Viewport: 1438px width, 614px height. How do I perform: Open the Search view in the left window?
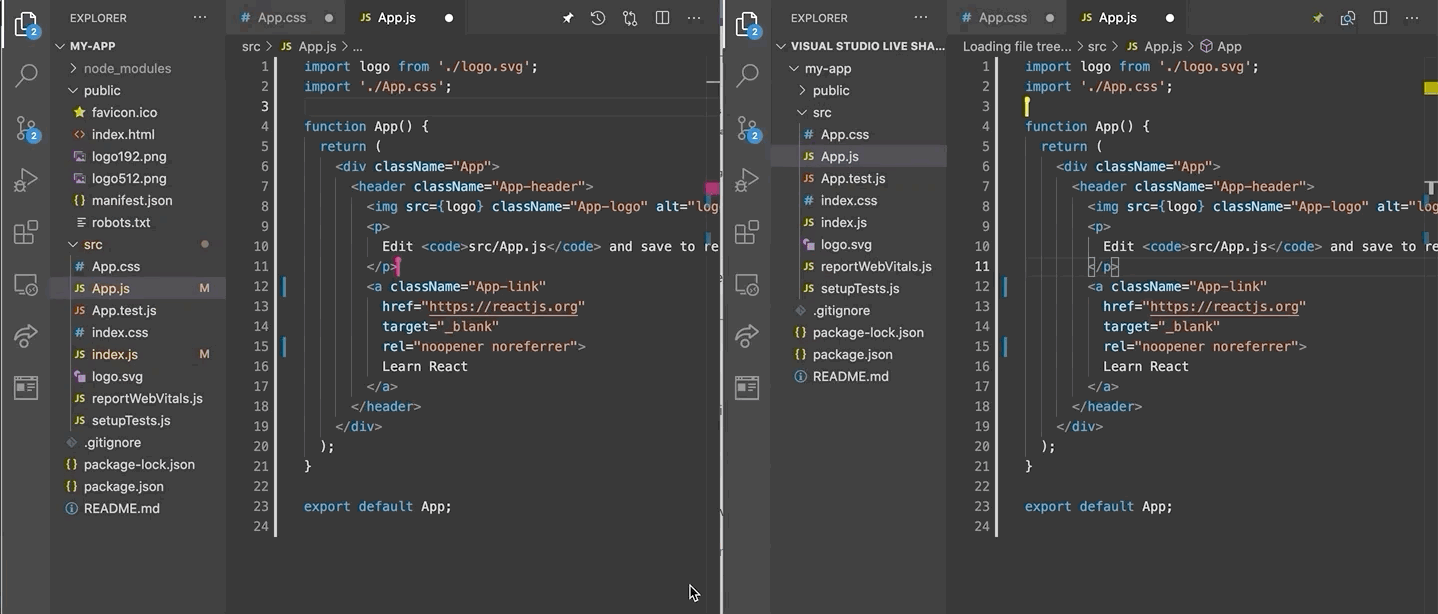pyautogui.click(x=26, y=75)
